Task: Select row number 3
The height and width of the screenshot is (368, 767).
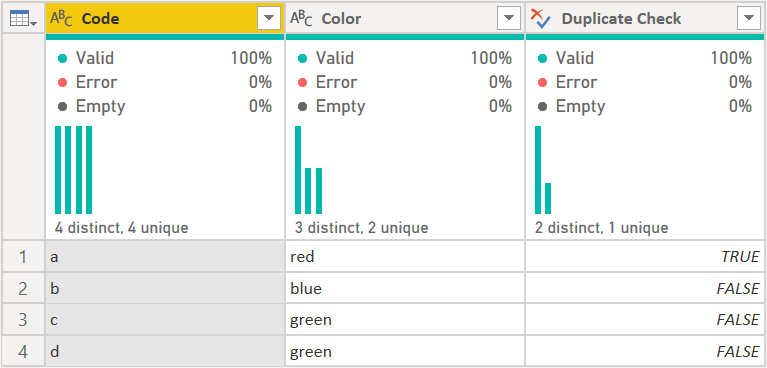Action: tap(23, 320)
